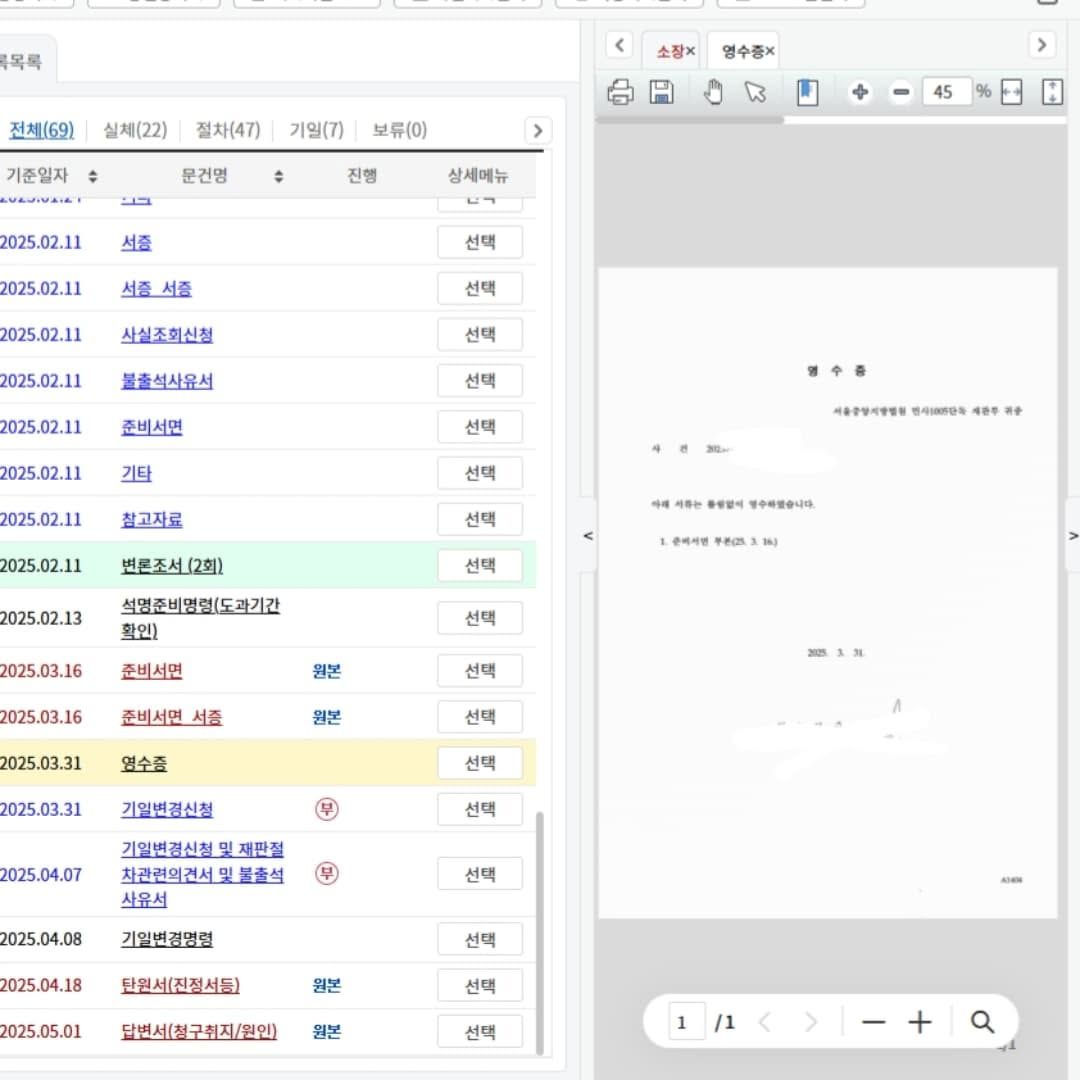
Task: Open 탄원서(진정서등) document link
Action: [x=180, y=985]
